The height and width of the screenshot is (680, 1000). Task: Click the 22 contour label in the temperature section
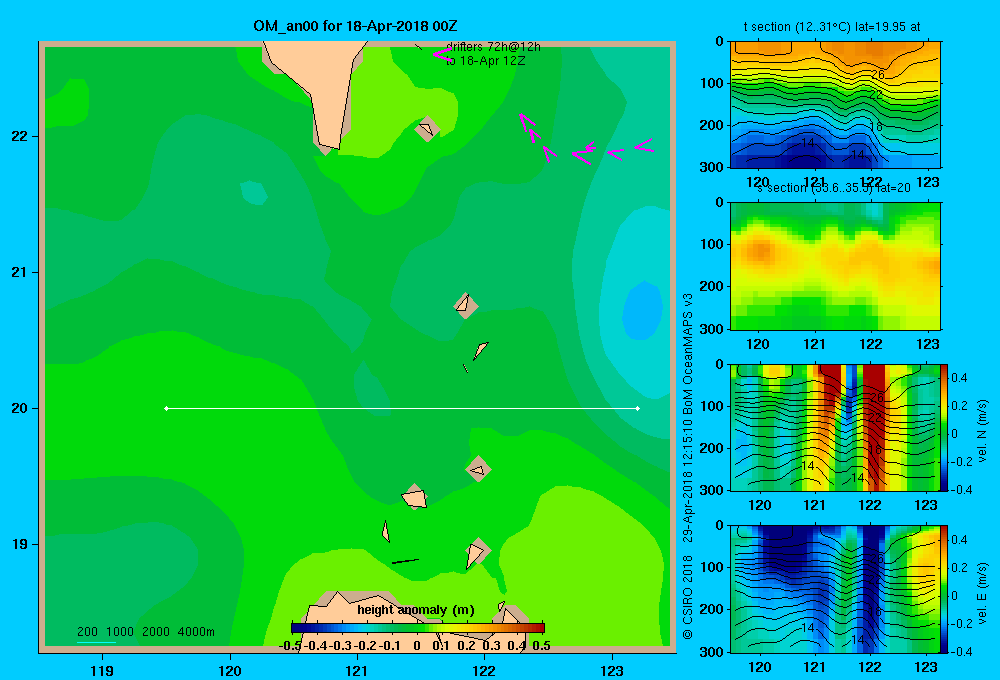[x=876, y=95]
